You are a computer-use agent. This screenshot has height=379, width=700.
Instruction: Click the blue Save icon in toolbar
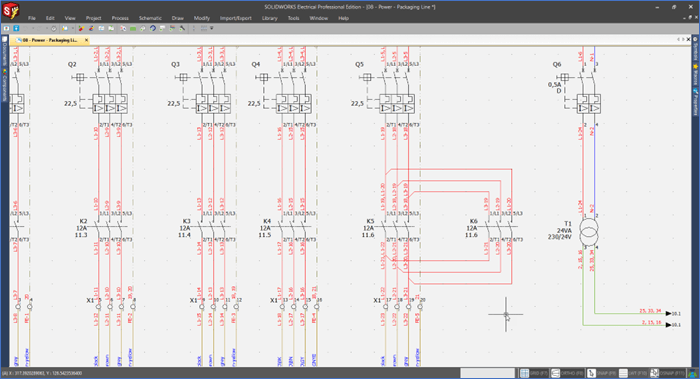[16, 28]
